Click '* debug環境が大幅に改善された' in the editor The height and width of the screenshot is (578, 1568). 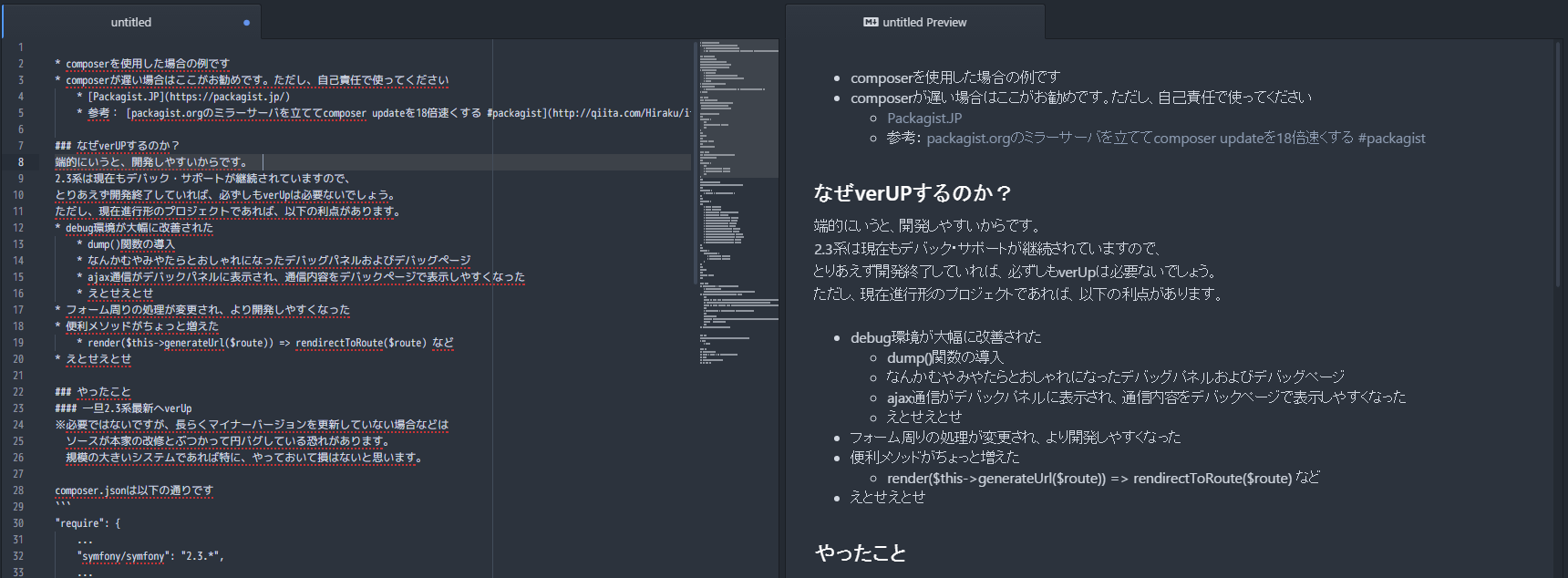[x=134, y=228]
